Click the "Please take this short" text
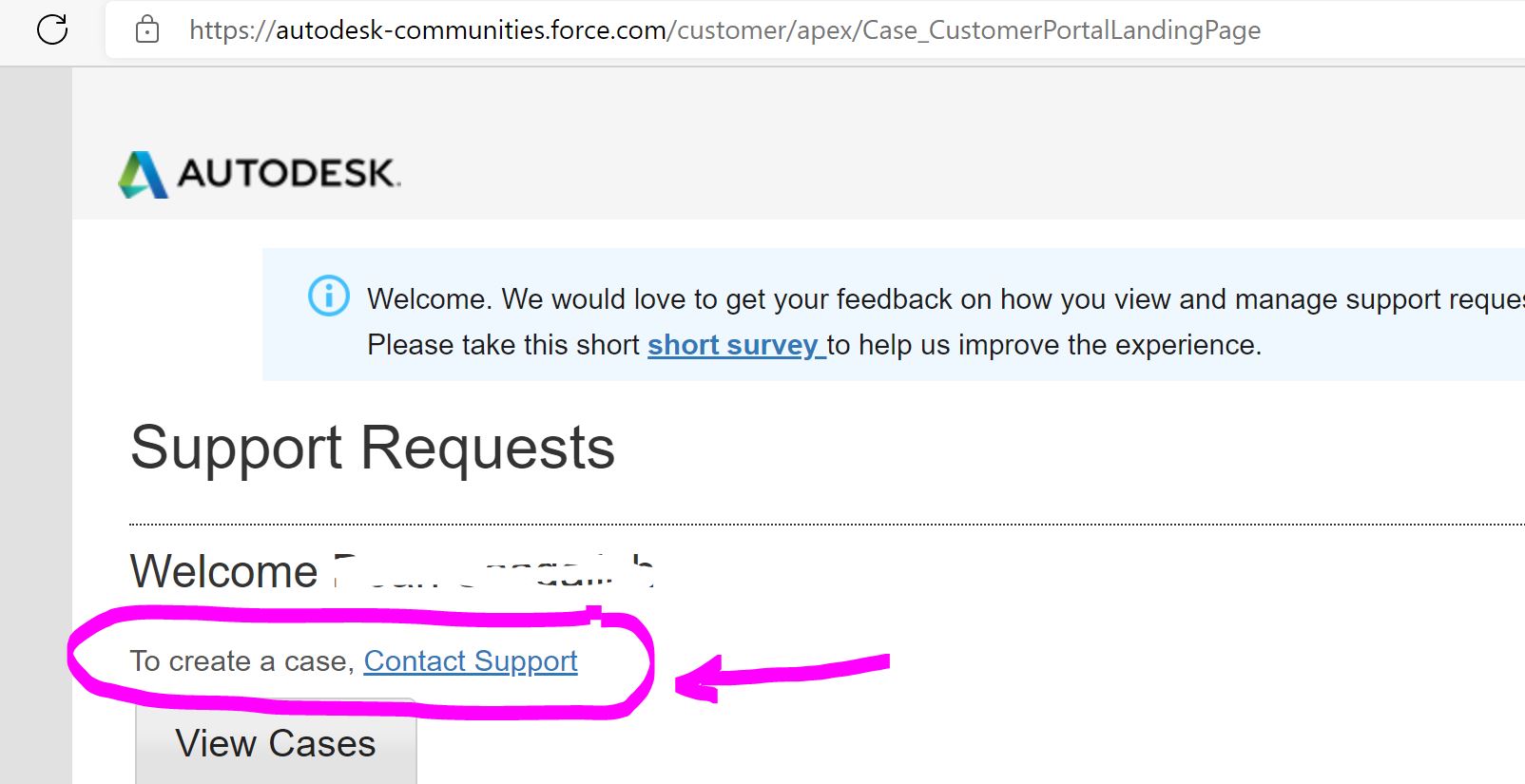Screen dimensions: 1525x784 click(x=503, y=345)
